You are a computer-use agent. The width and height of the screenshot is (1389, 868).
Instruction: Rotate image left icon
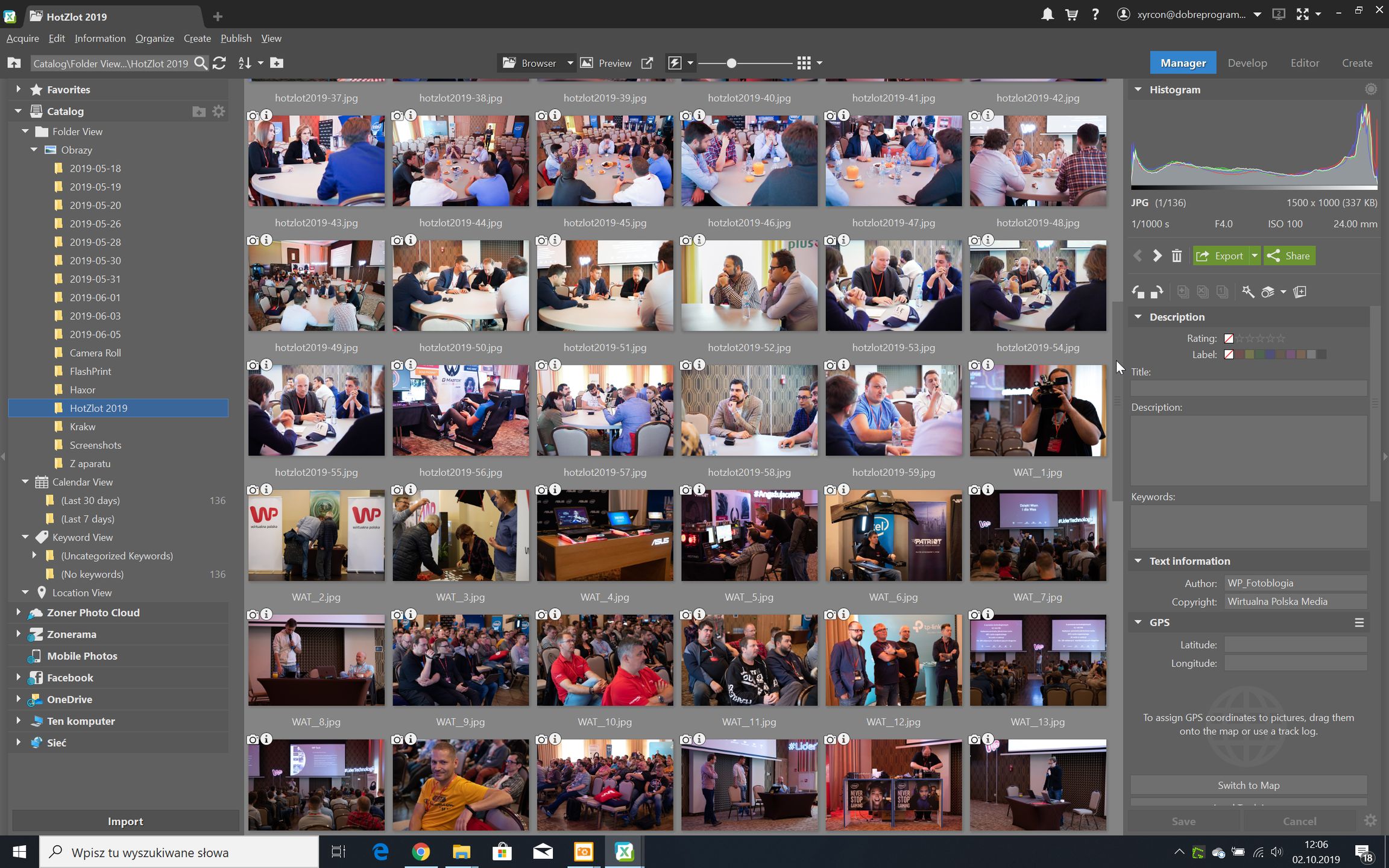click(x=1138, y=292)
